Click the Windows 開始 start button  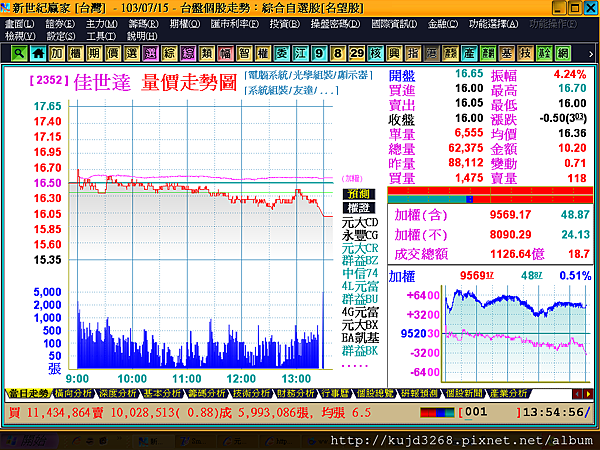(x=29, y=440)
